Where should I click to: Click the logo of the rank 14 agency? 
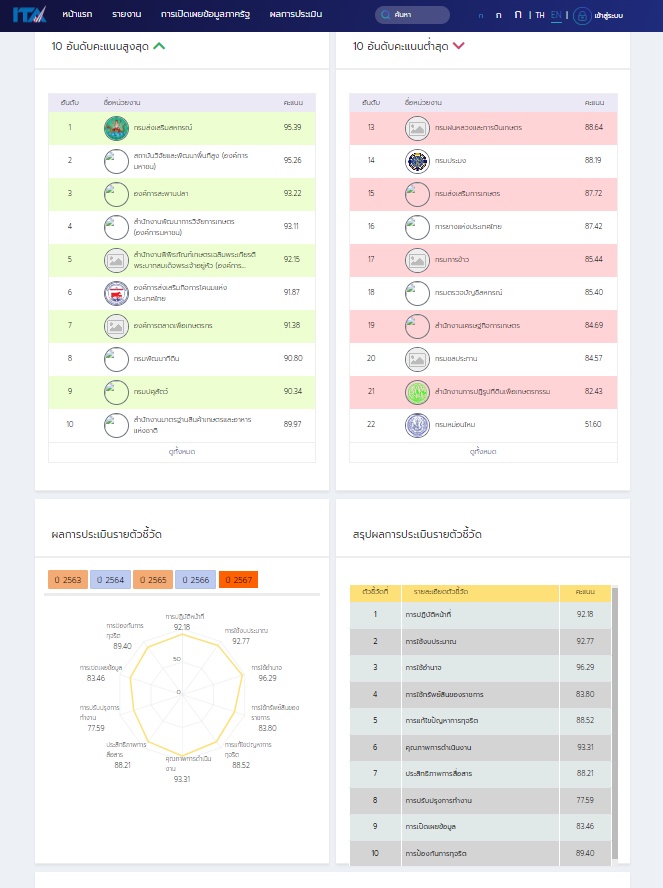click(417, 161)
